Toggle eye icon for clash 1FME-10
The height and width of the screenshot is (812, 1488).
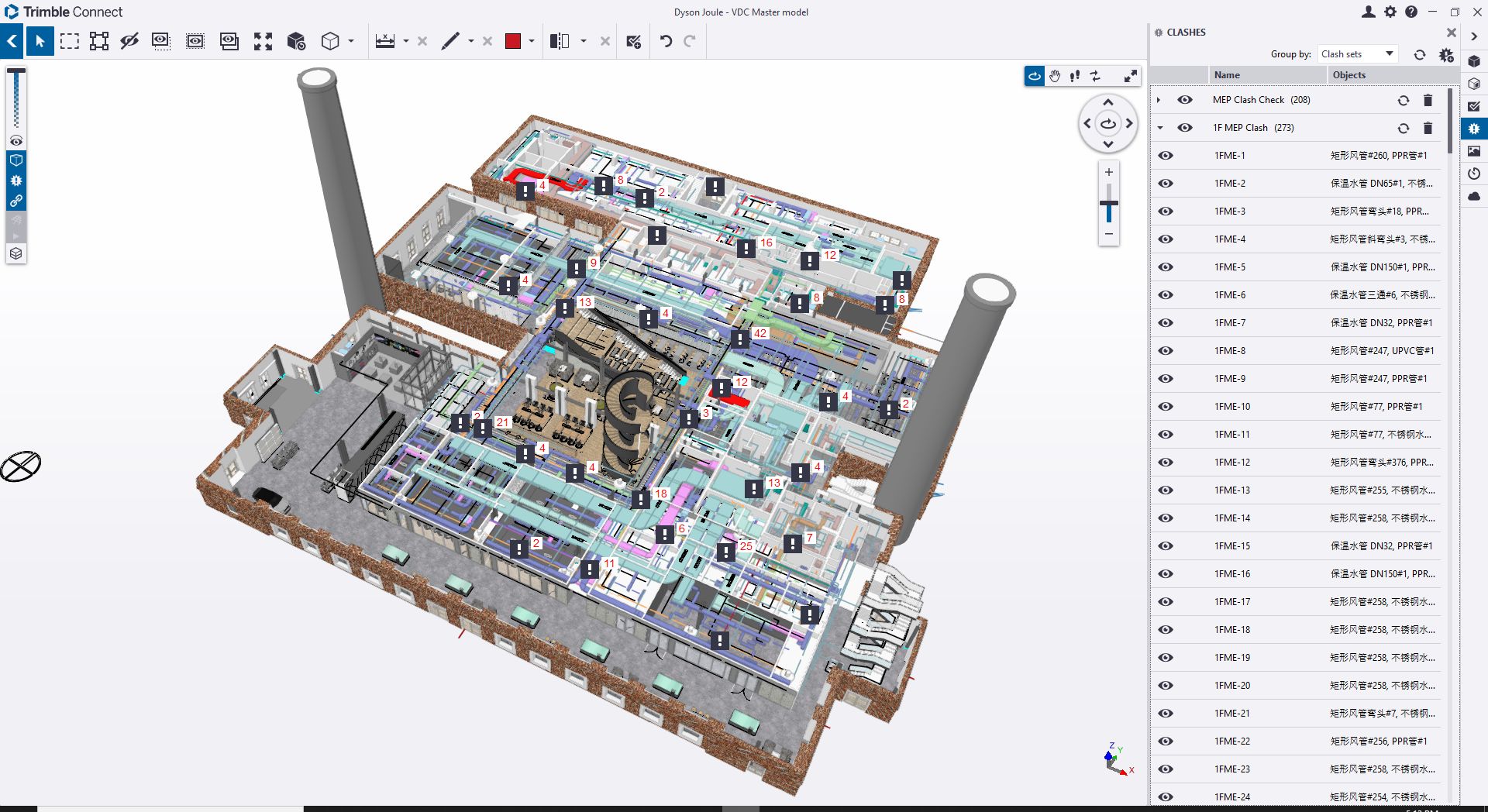(1166, 407)
